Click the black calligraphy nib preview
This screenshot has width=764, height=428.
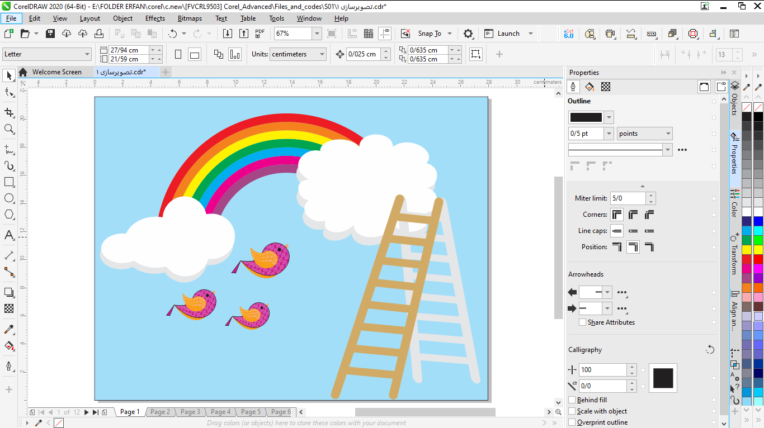click(x=663, y=378)
